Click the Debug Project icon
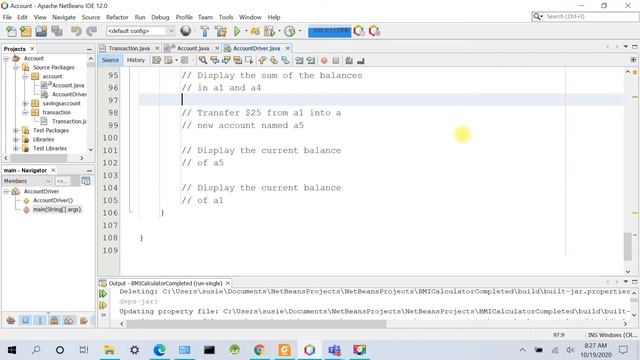 pyautogui.click(x=255, y=31)
